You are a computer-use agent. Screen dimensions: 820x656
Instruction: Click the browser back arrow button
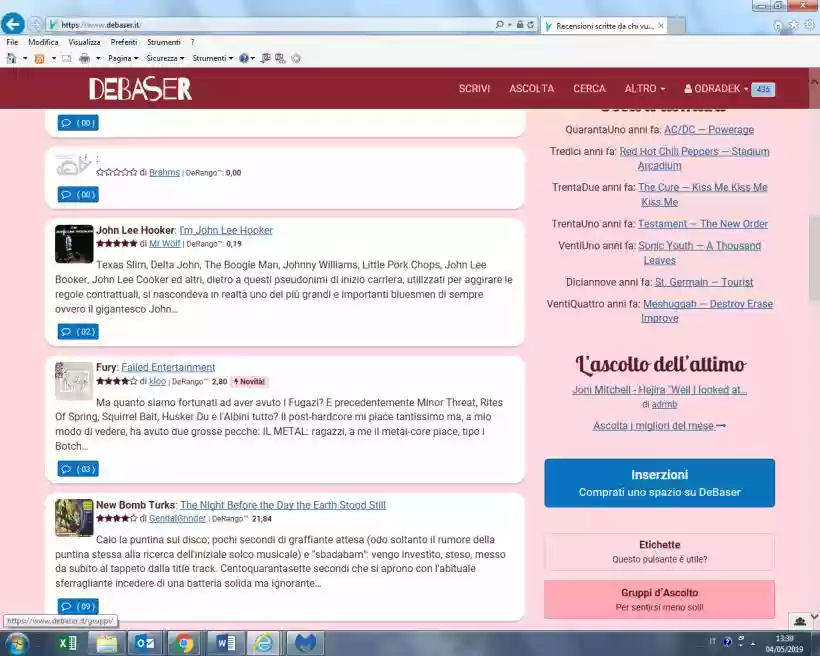pyautogui.click(x=13, y=24)
